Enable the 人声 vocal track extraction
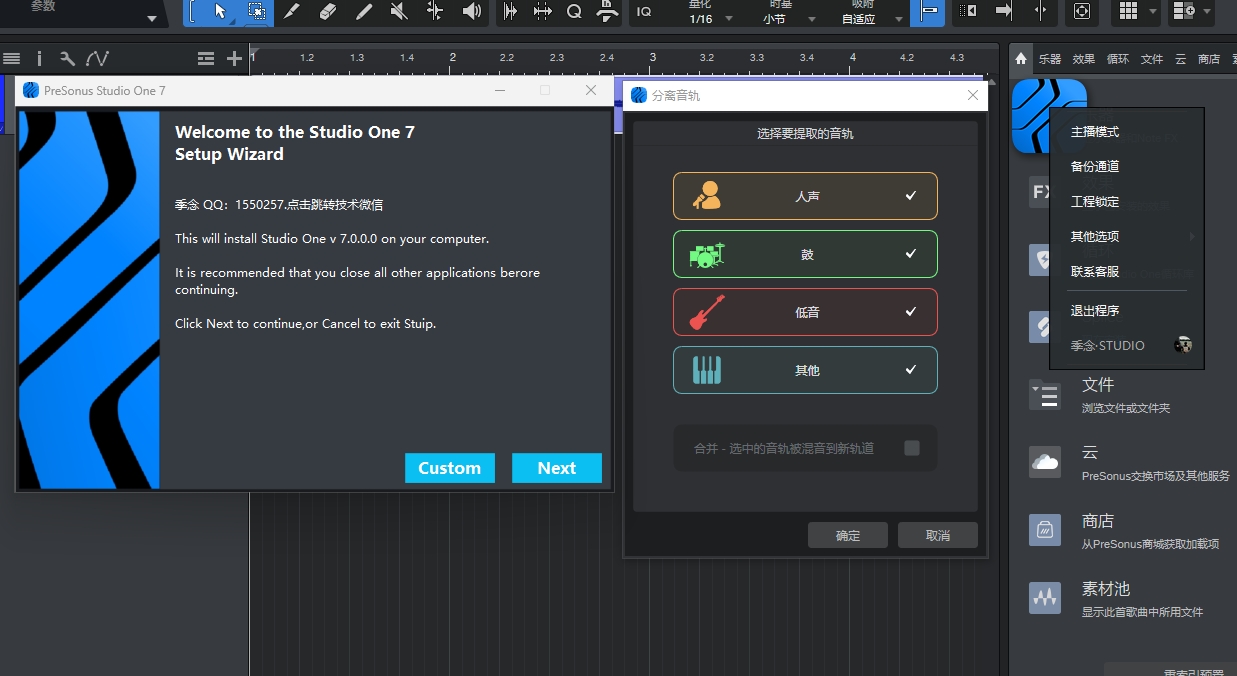 click(805, 196)
